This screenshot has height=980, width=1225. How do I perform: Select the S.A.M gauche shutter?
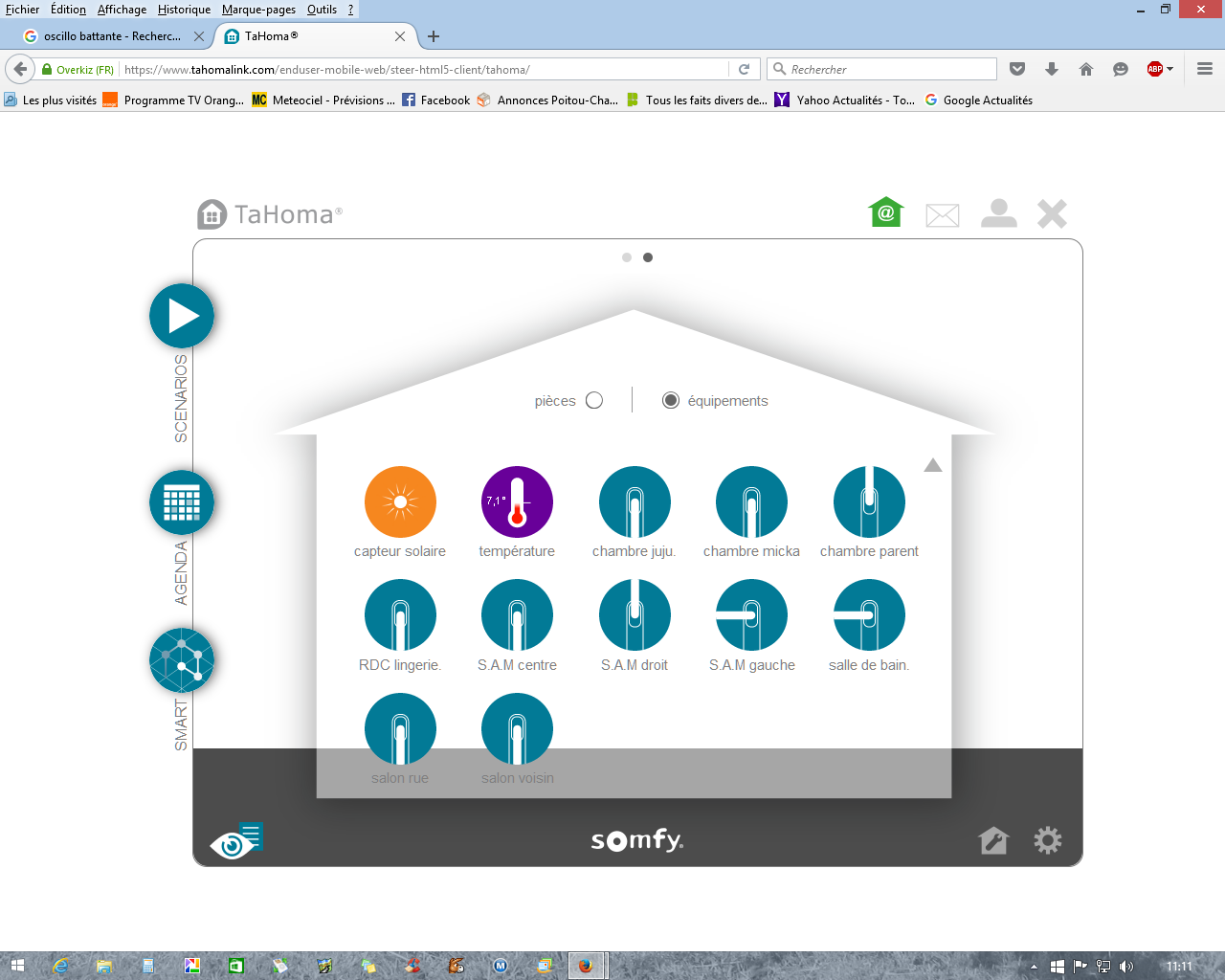(751, 615)
